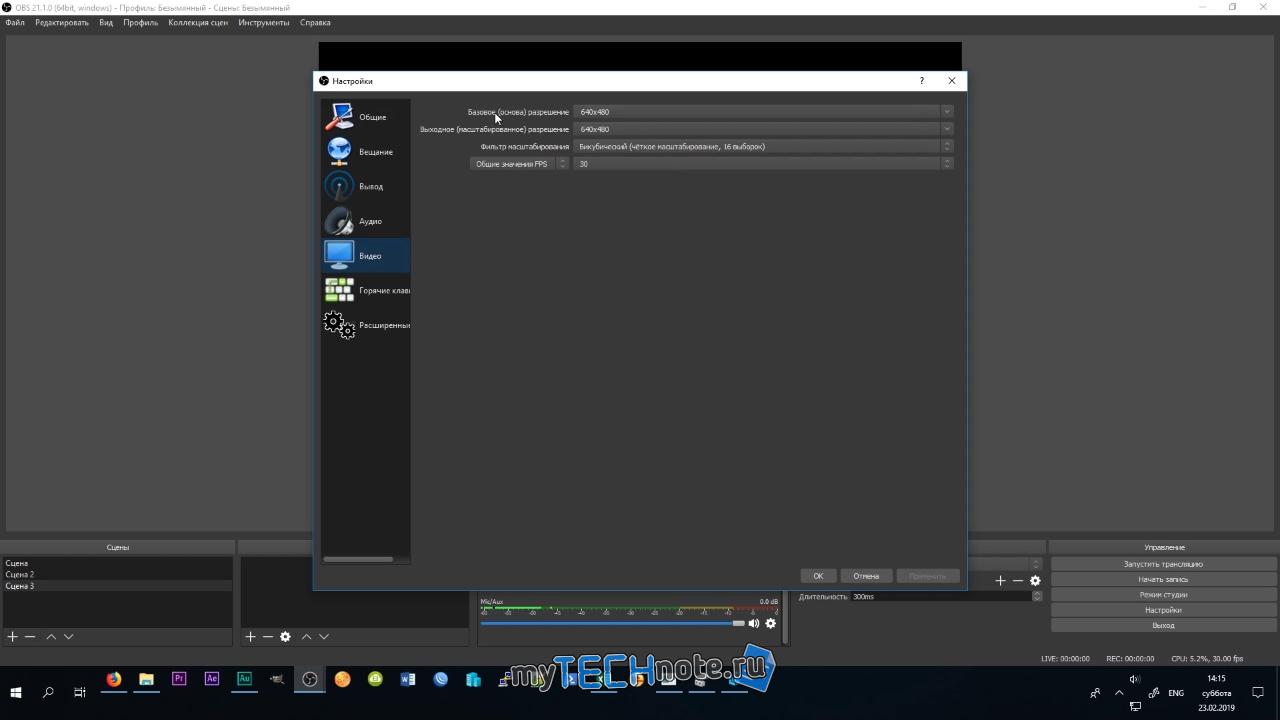Screen dimensions: 1280x720
Task: Click the OK button in settings
Action: [x=818, y=576]
